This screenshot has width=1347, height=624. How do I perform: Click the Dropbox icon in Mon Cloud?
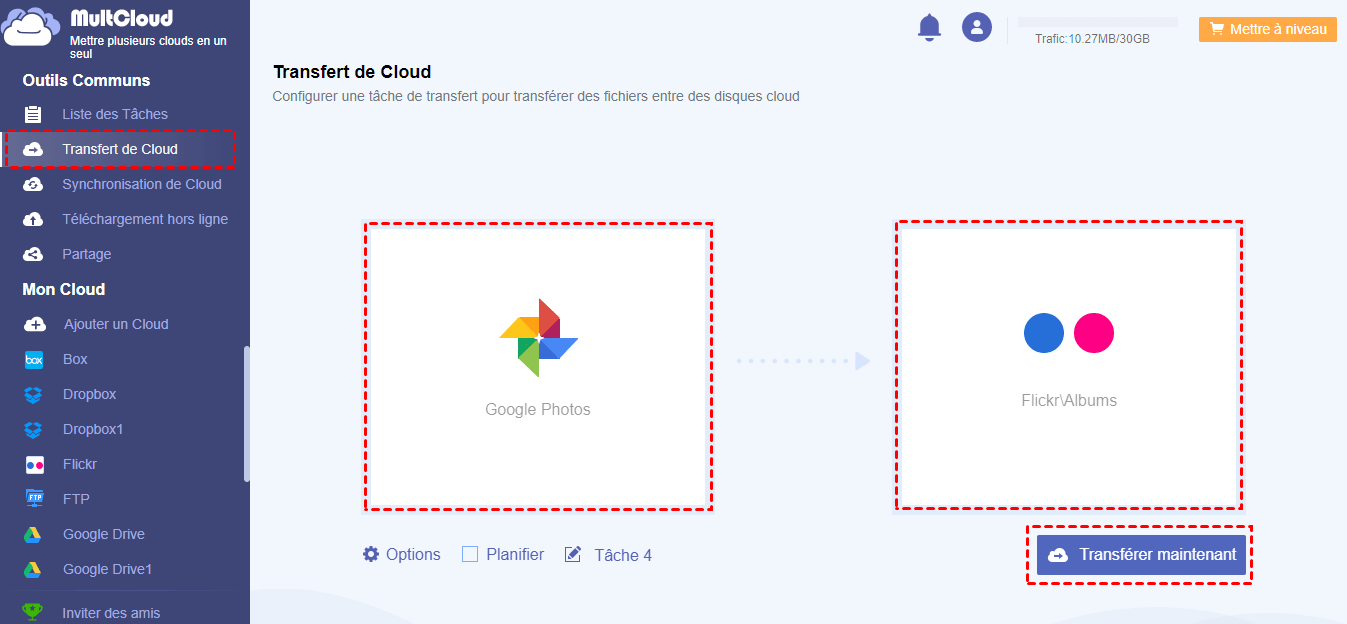34,394
